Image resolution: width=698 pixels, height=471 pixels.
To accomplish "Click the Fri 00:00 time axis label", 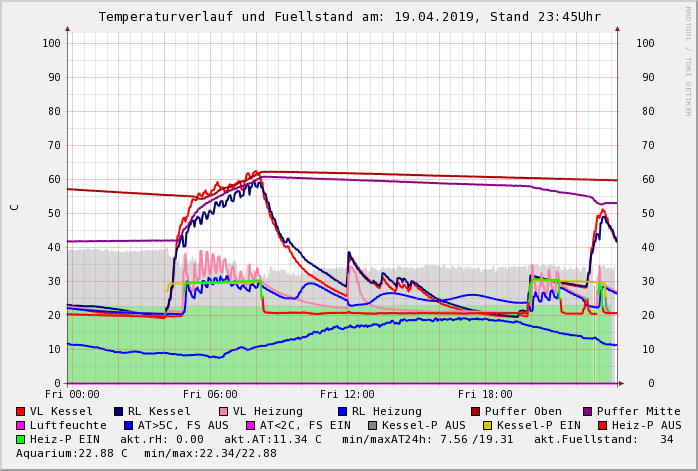I will pos(72,395).
